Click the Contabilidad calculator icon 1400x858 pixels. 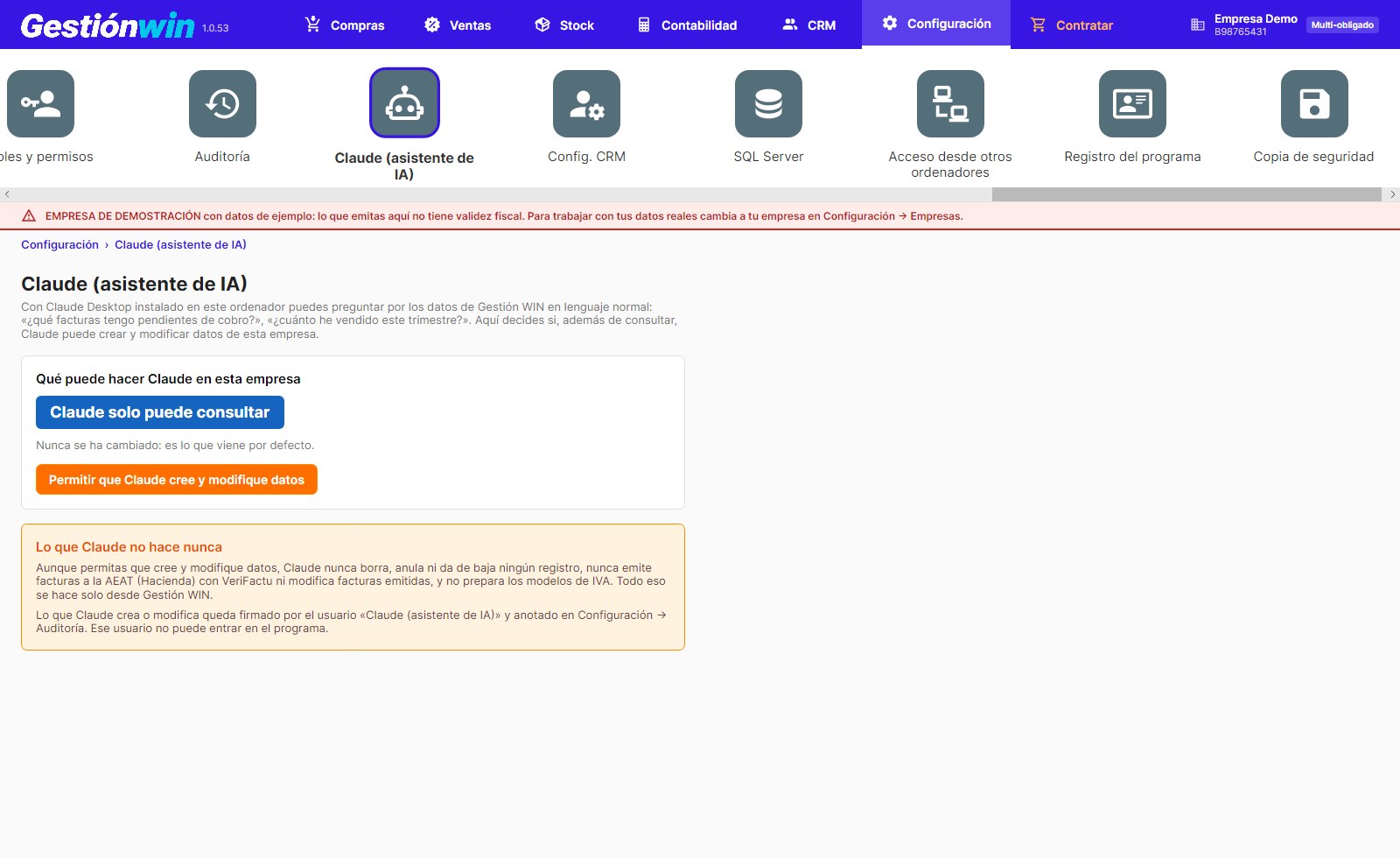(x=644, y=25)
